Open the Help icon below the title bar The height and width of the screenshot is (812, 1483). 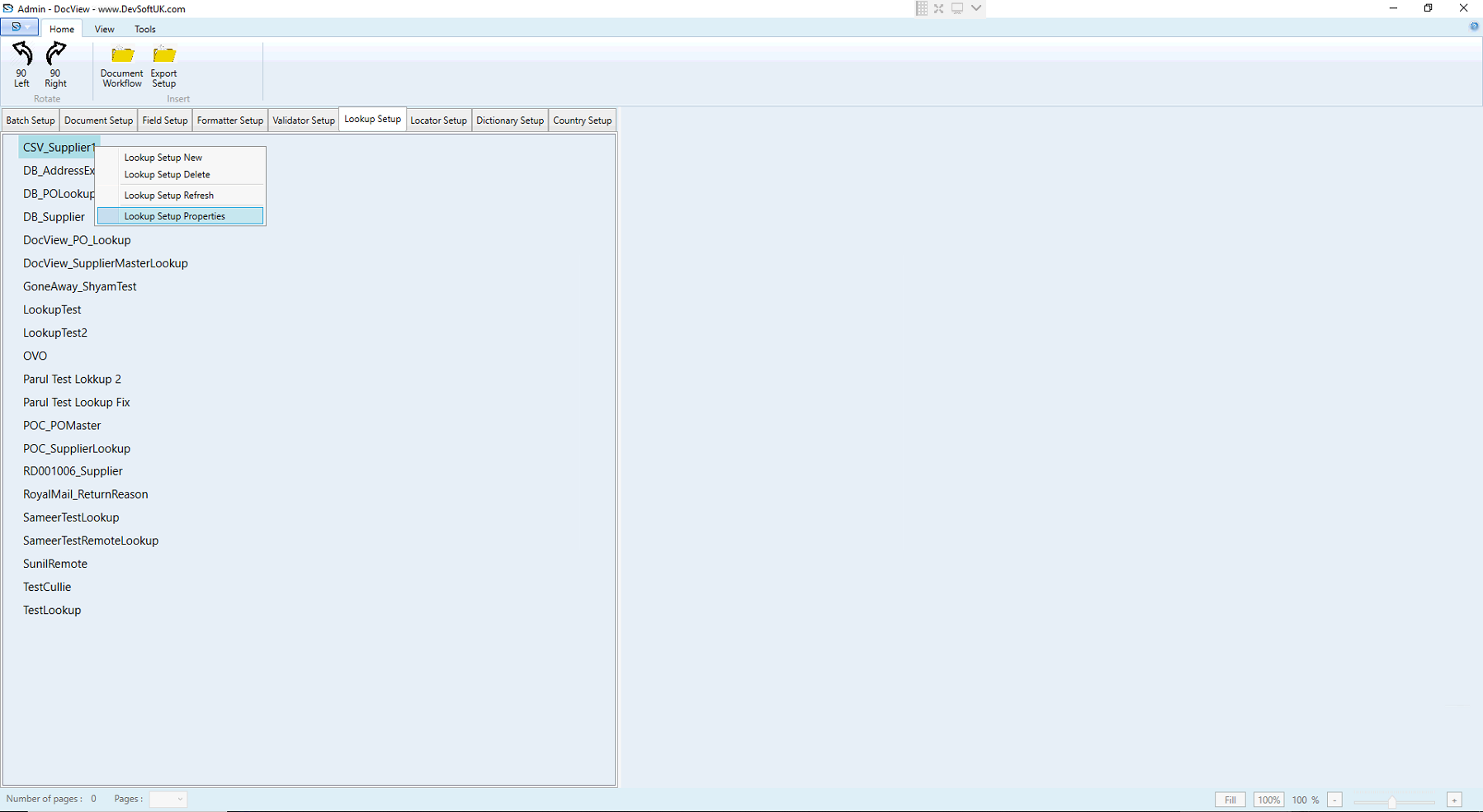pos(1474,26)
